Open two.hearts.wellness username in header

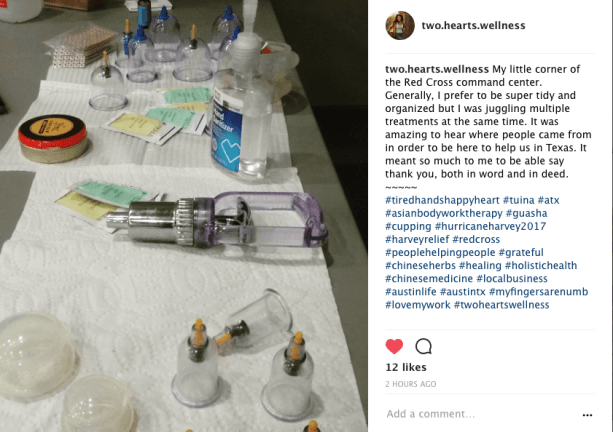pos(473,25)
